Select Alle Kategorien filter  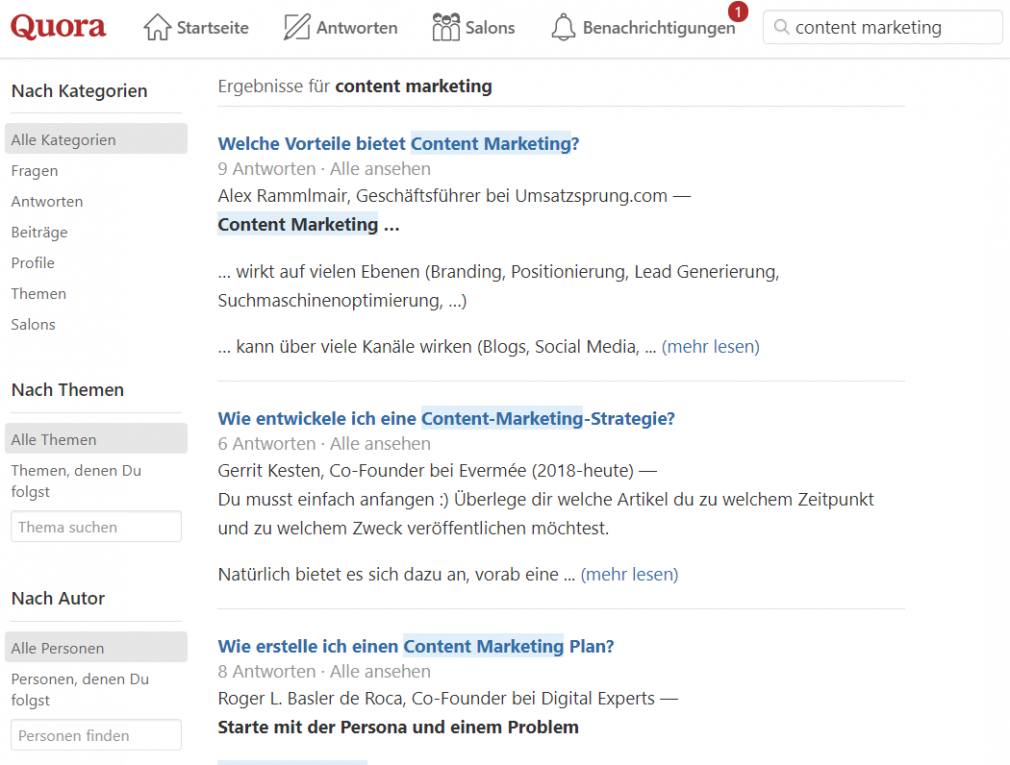click(96, 139)
